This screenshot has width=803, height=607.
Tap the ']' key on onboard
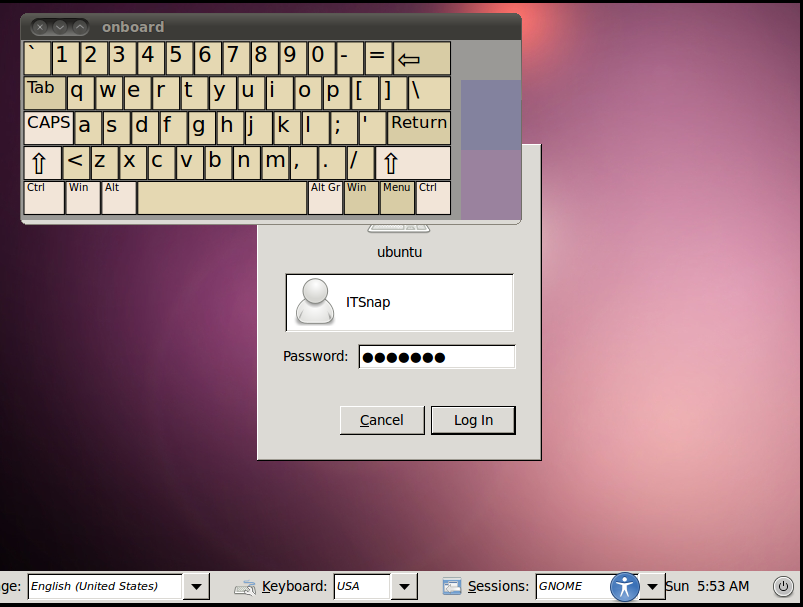coord(393,93)
